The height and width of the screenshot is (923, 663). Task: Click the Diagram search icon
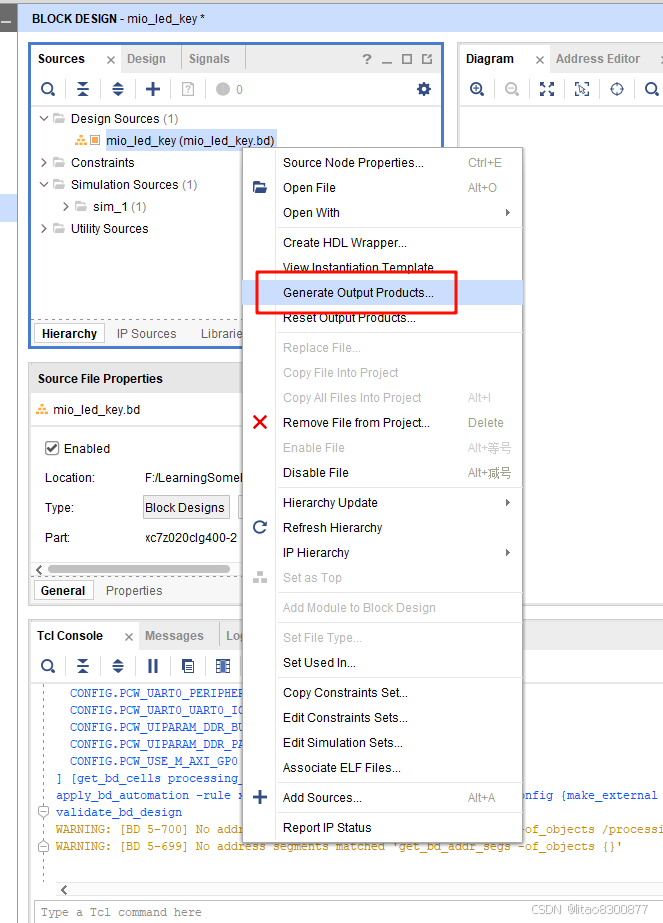pos(651,89)
